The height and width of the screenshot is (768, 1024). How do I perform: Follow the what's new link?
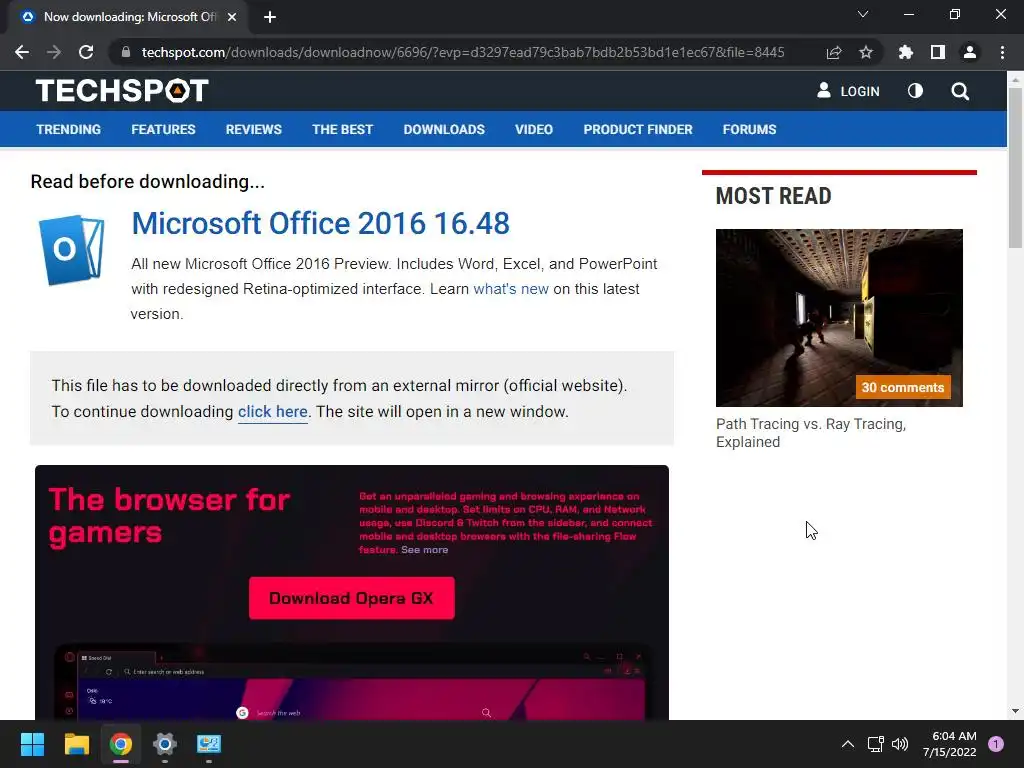click(511, 289)
